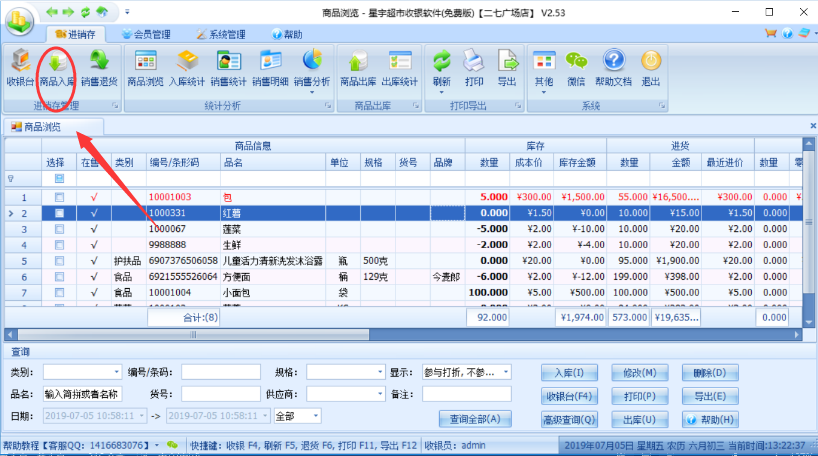Tick the checkbox for row 10001003 包
818x456 pixels.
59,197
